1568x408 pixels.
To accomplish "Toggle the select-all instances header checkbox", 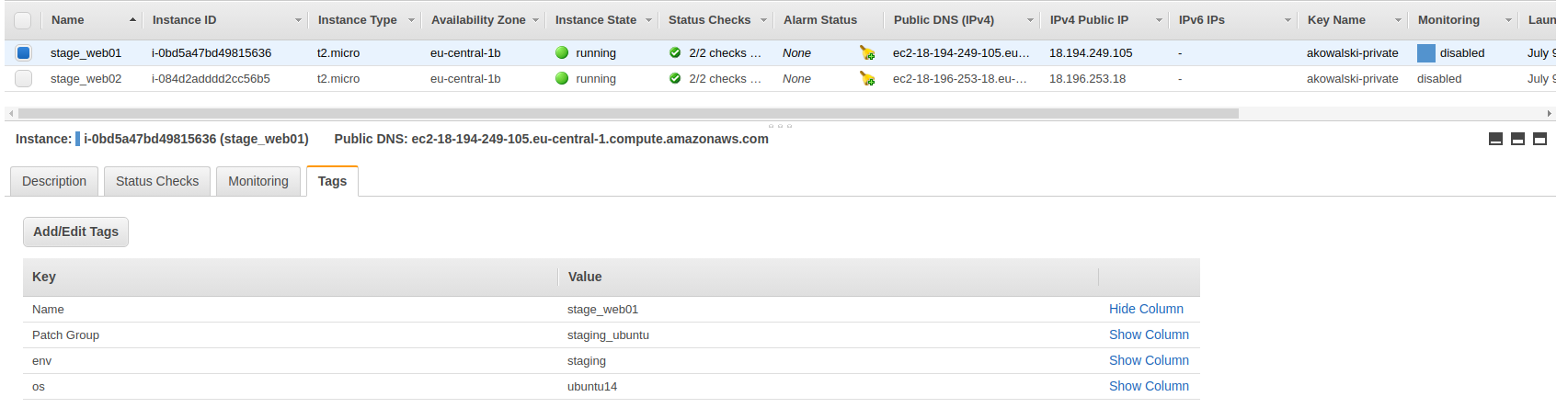I will [23, 20].
